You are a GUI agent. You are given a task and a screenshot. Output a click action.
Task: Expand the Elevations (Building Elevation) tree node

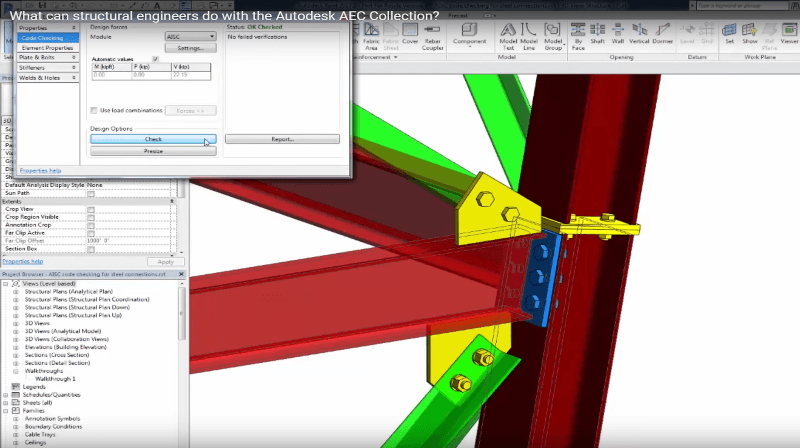16,345
